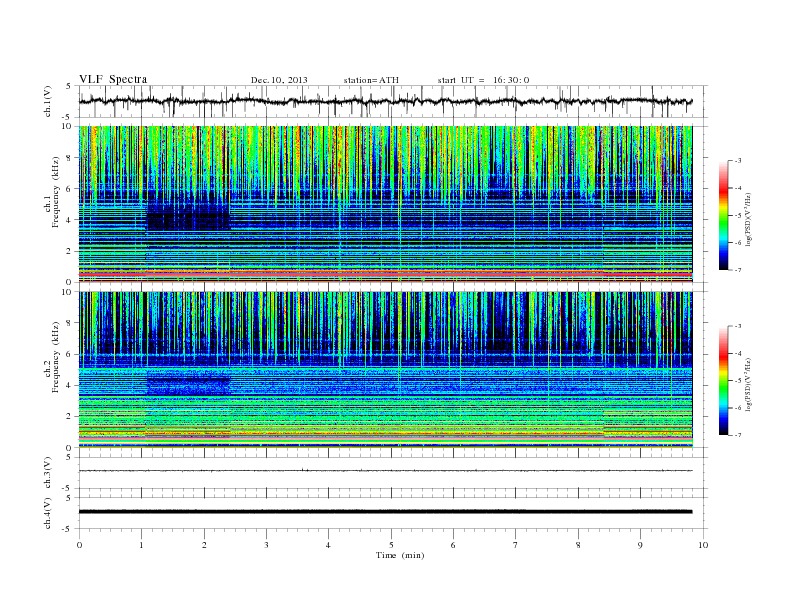Viewport: 792px width, 612px height.
Task: Click the 'station=ATH' label
Action: [x=371, y=80]
